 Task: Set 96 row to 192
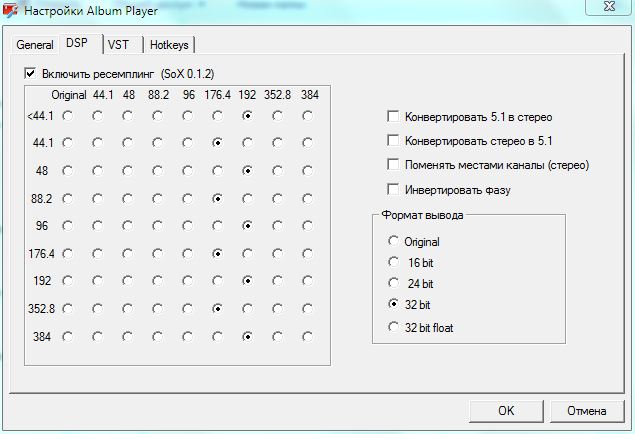(x=247, y=226)
